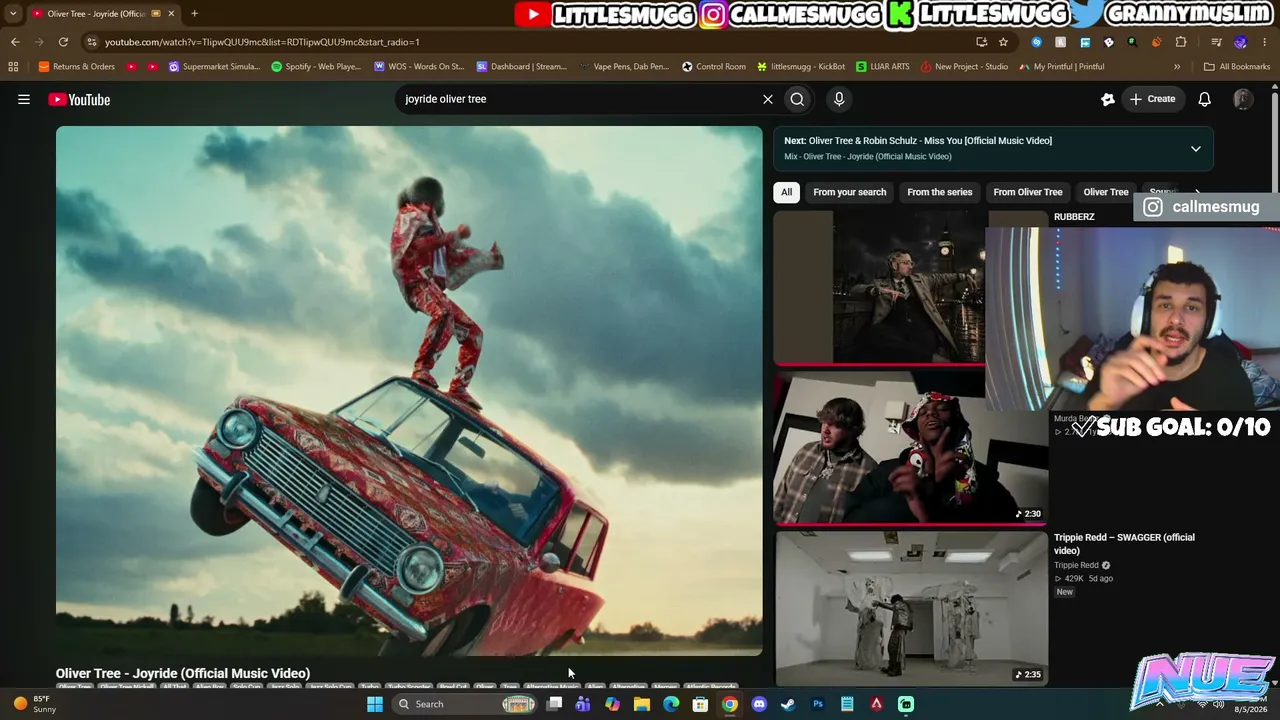
Task: Open the Control Room bookmark
Action: pos(714,67)
